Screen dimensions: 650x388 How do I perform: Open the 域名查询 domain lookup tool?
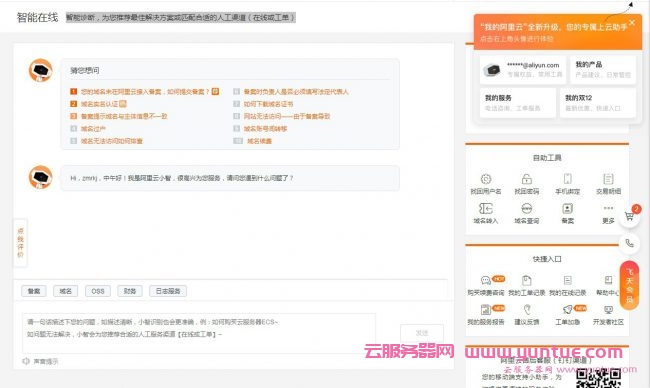[526, 213]
